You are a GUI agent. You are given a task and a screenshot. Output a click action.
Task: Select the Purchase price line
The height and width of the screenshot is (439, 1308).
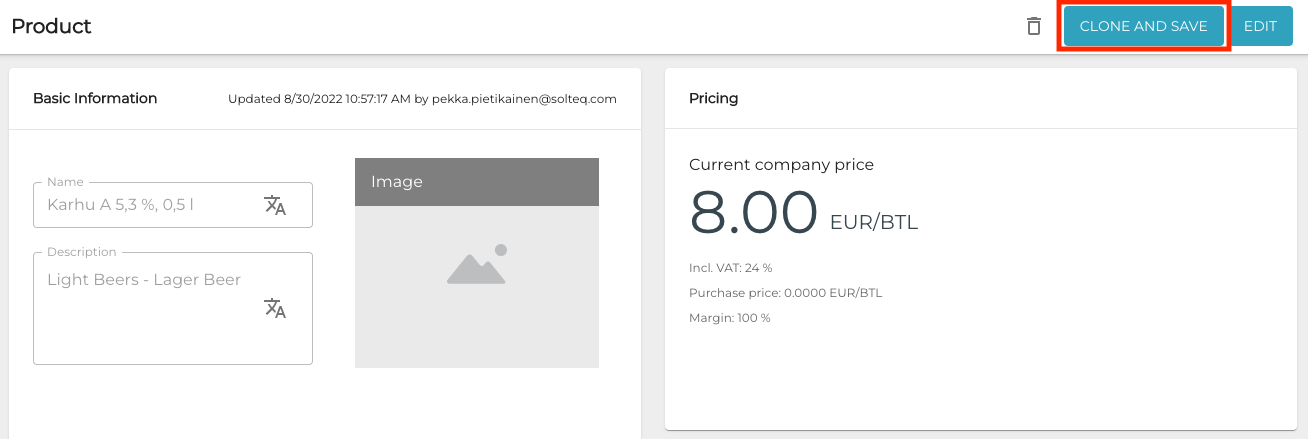point(785,293)
